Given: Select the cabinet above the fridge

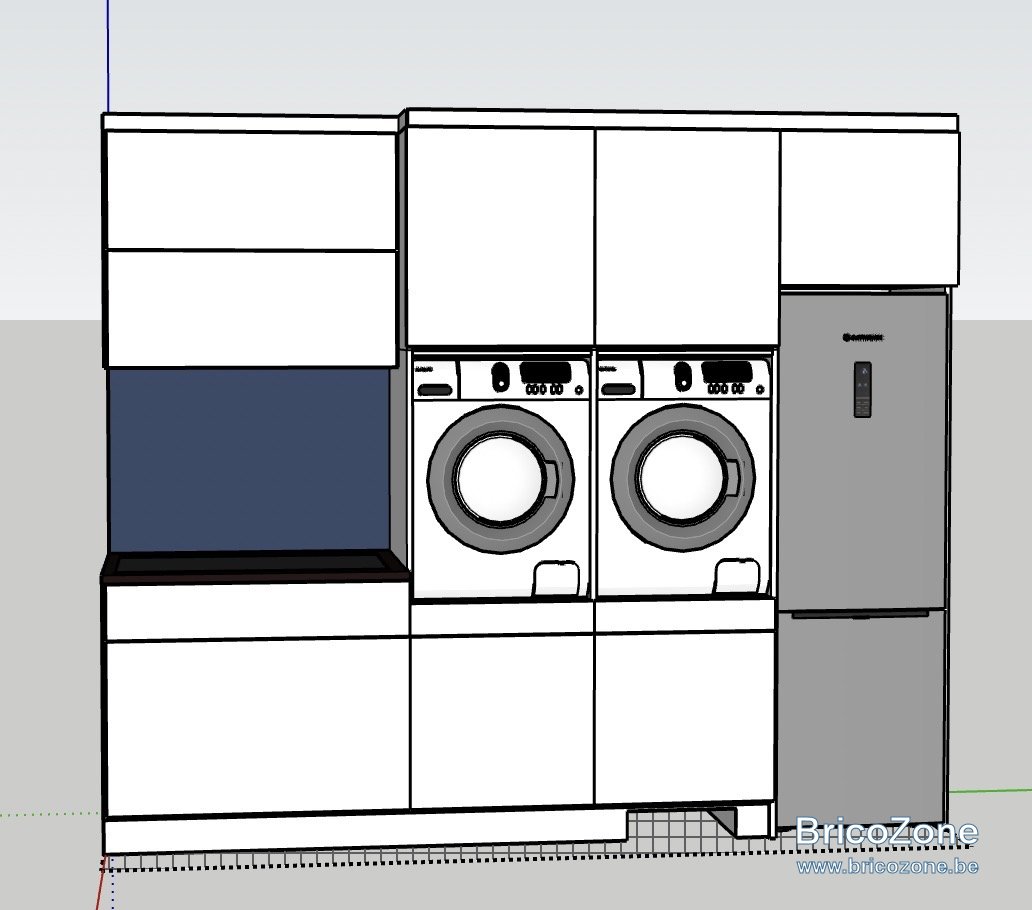Looking at the screenshot, I should click(869, 207).
